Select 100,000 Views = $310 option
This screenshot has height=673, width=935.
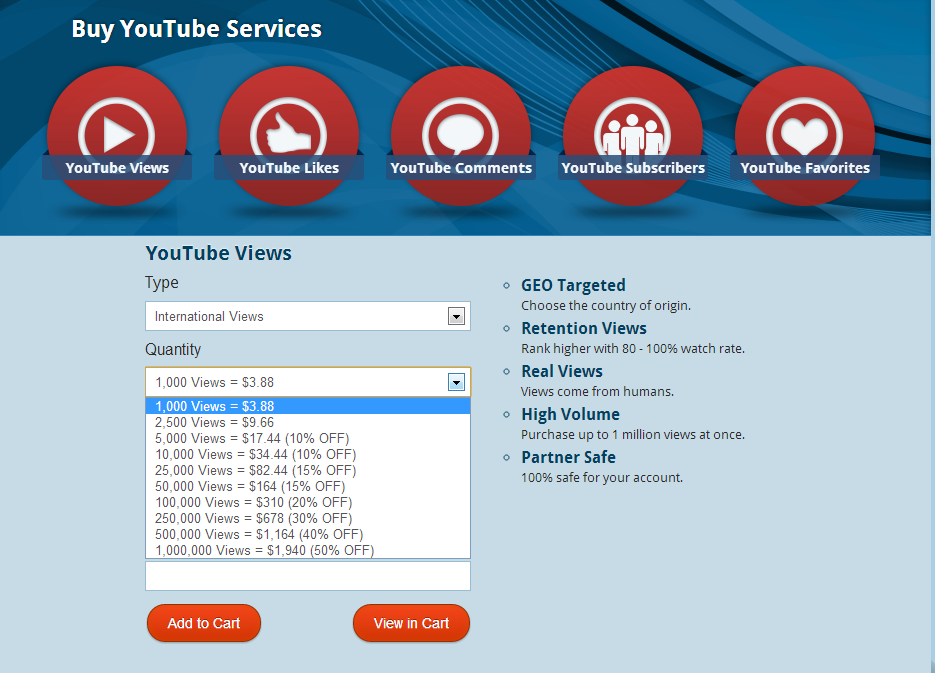308,503
